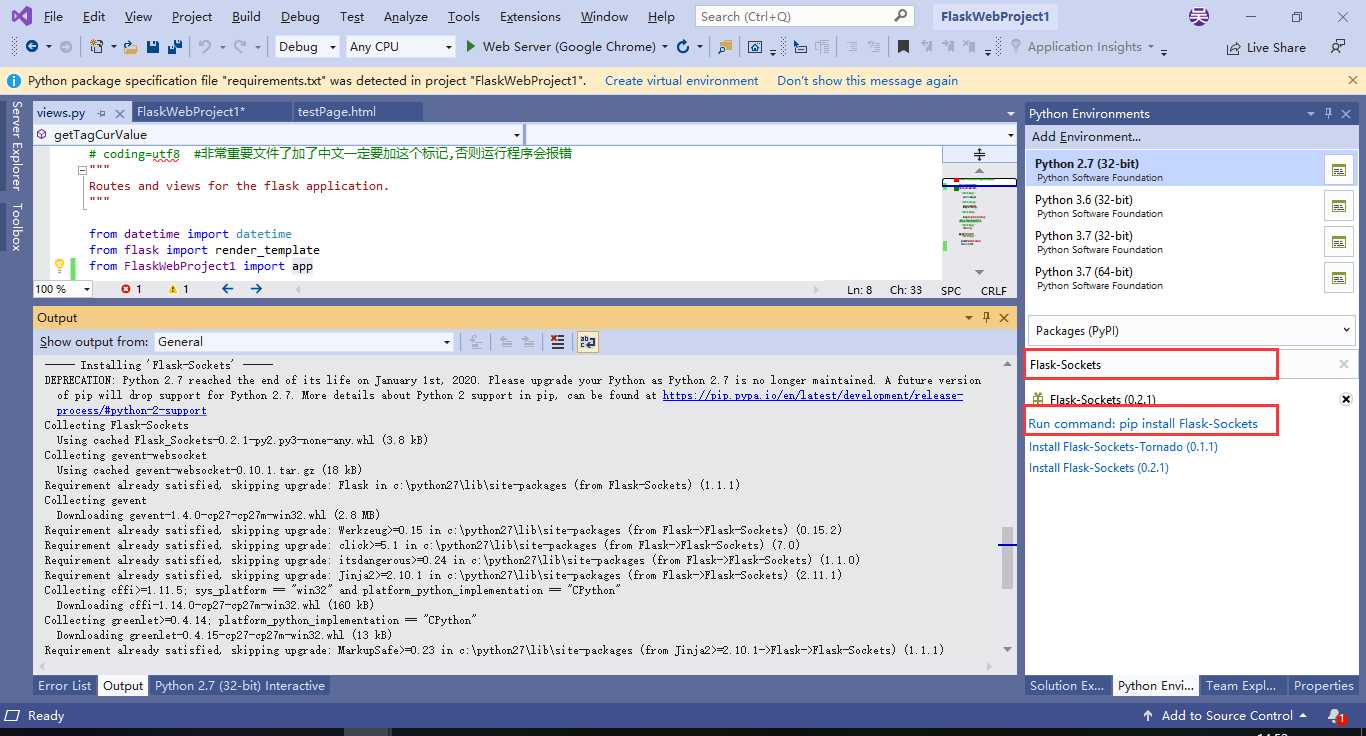Click the Save file icon
Image resolution: width=1366 pixels, height=736 pixels.
[153, 46]
